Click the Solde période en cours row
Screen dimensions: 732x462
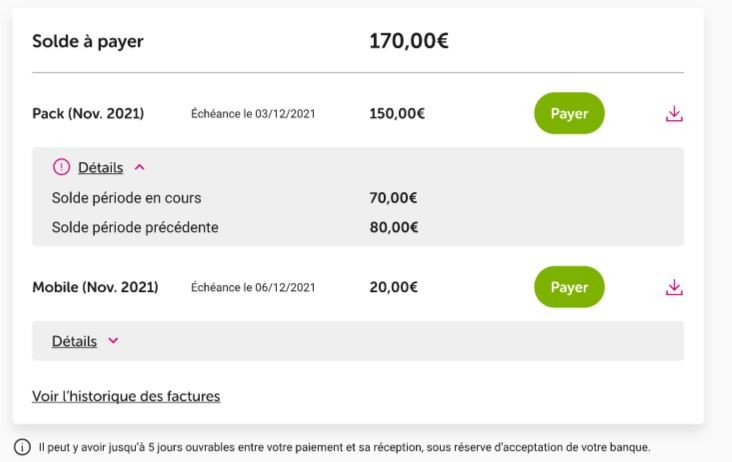tap(358, 198)
